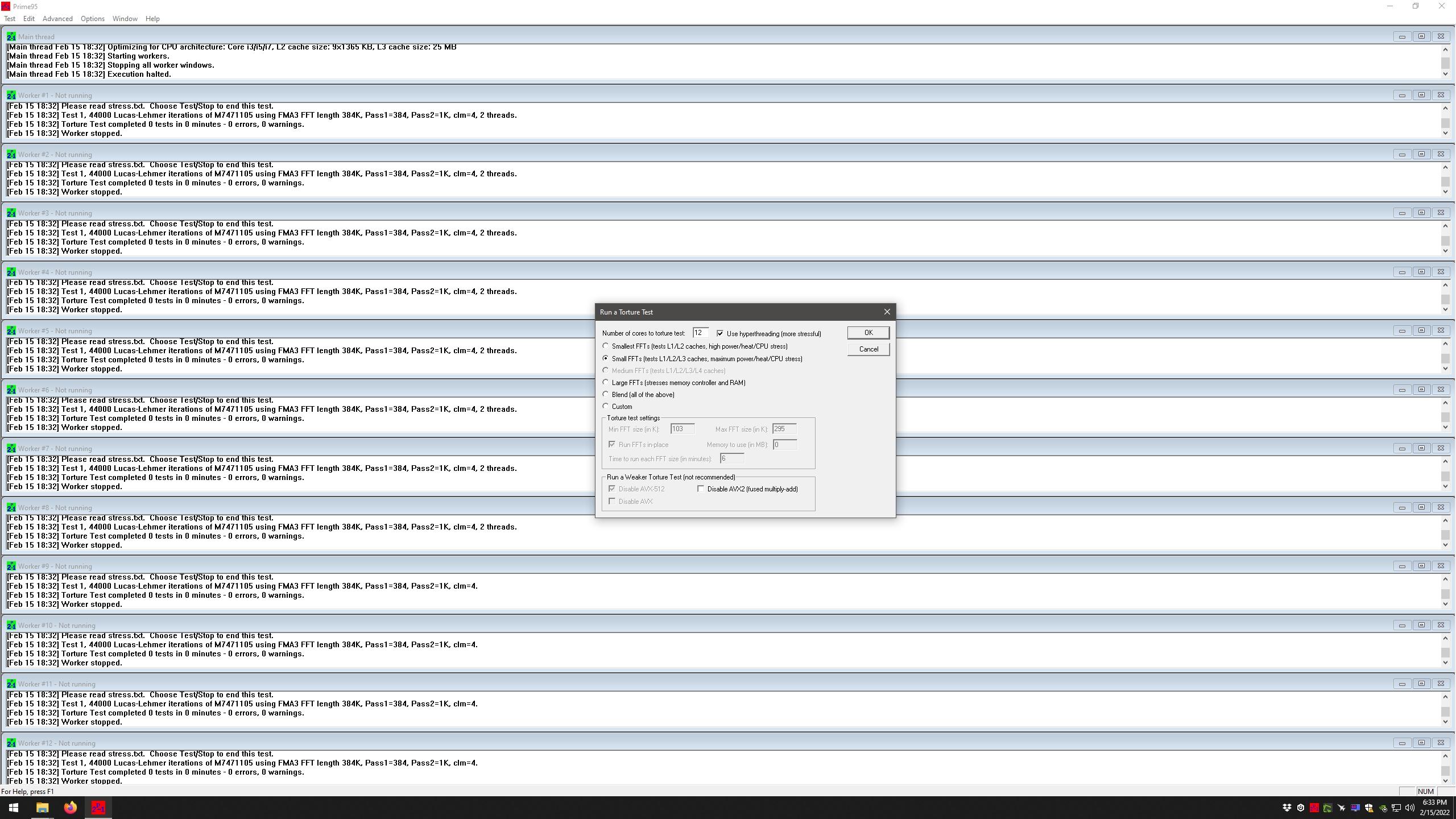Click the Worker #12 window icon

click(11, 743)
